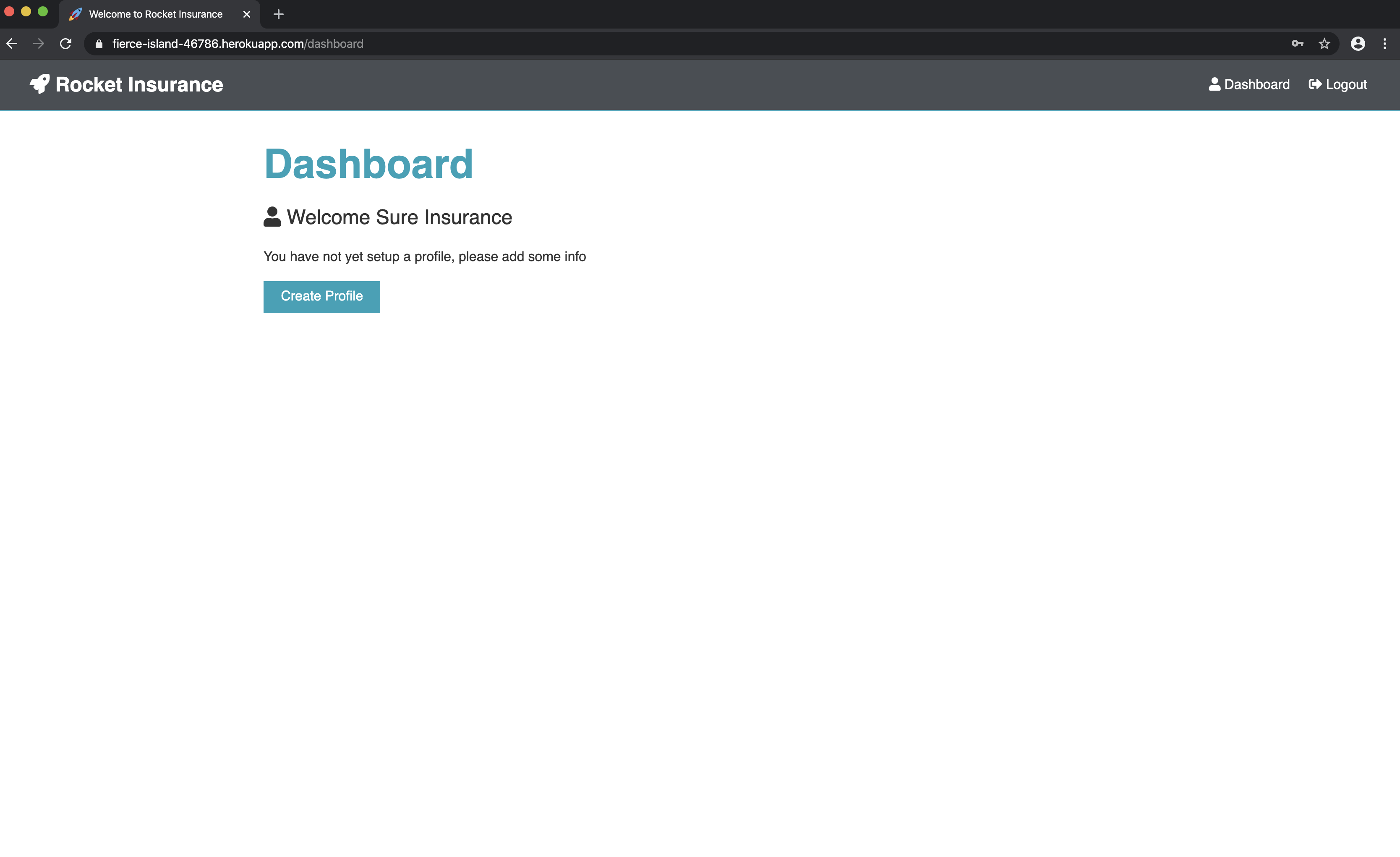Click the Rocket Insurance brand title
Image resolution: width=1400 pixels, height=857 pixels.
pyautogui.click(x=139, y=85)
